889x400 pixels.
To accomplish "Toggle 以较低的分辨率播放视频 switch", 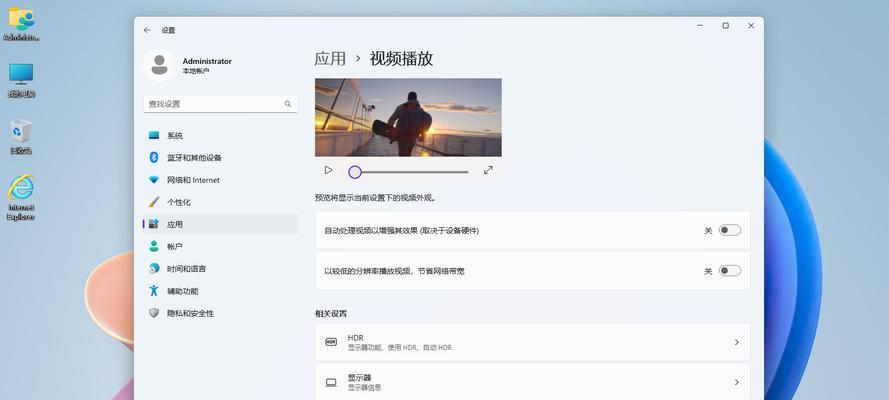I will [x=730, y=271].
